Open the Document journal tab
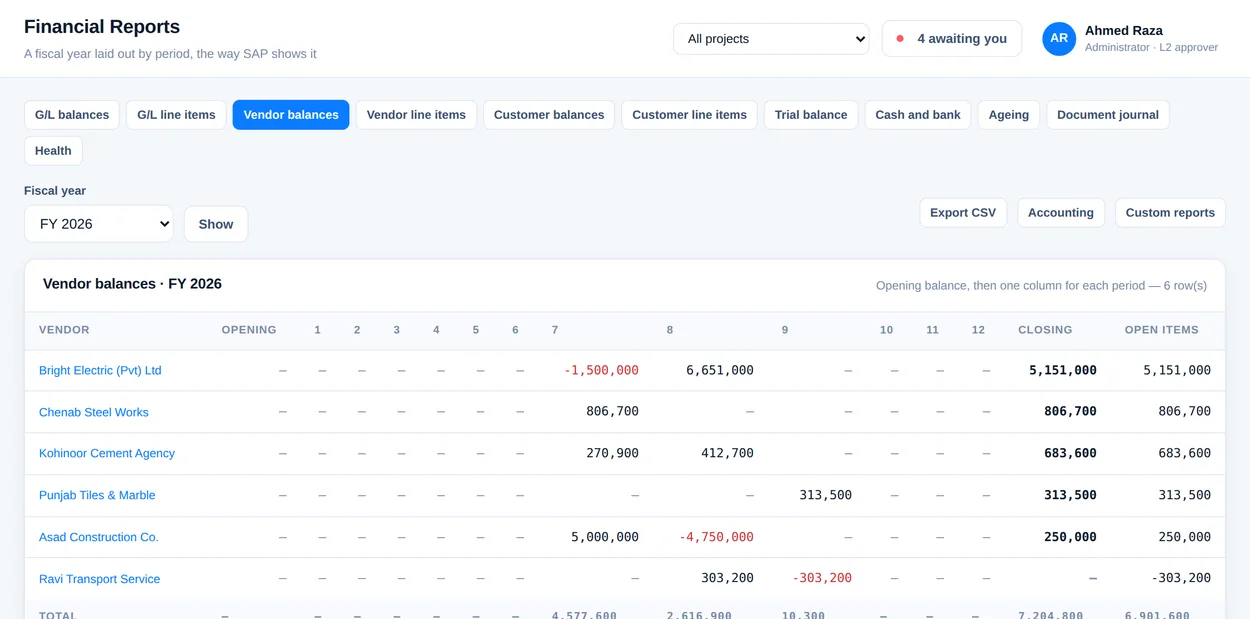This screenshot has width=1250, height=619. coord(1108,115)
